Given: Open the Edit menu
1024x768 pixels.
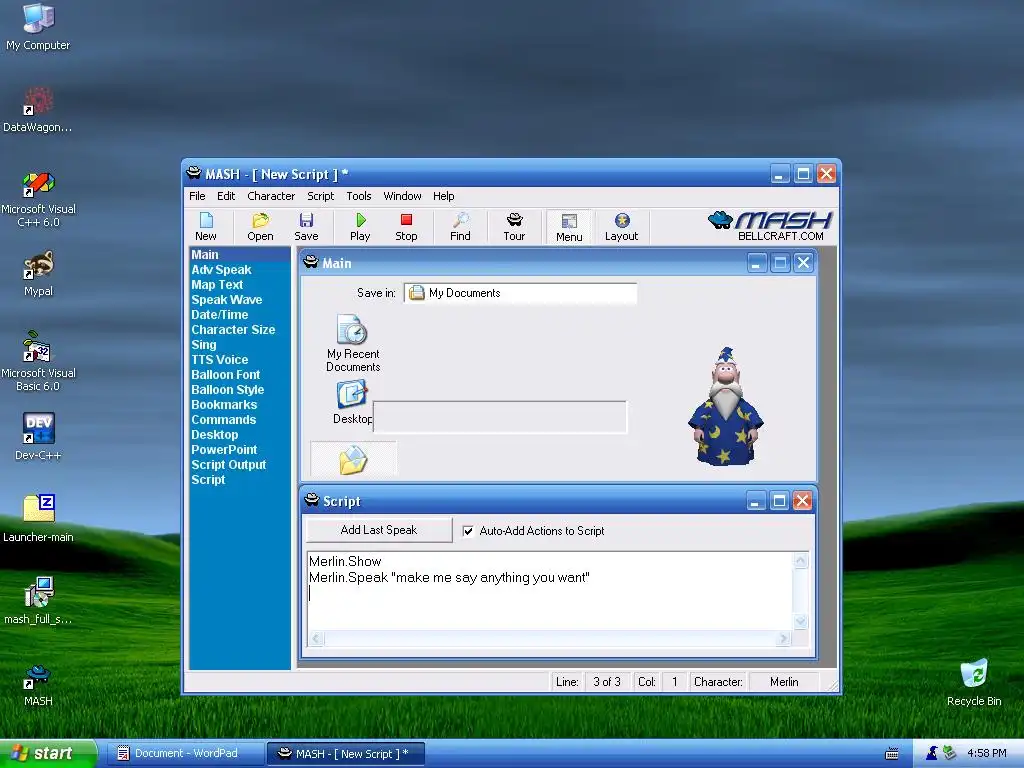Looking at the screenshot, I should click(226, 196).
